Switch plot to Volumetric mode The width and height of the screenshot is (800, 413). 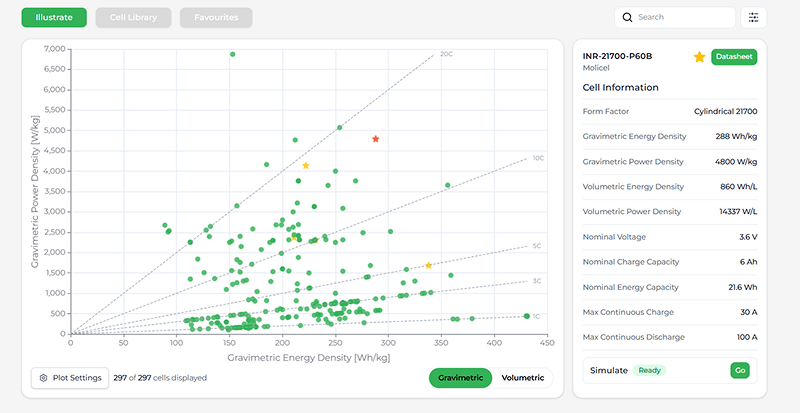click(522, 377)
